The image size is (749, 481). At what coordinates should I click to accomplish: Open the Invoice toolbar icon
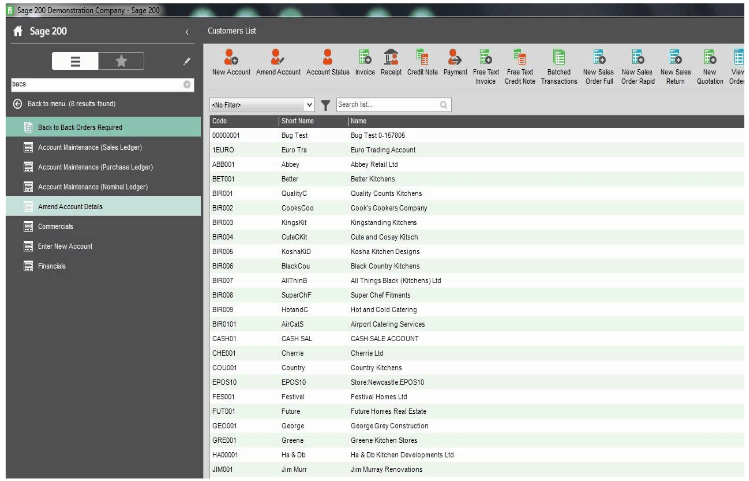pyautogui.click(x=365, y=63)
